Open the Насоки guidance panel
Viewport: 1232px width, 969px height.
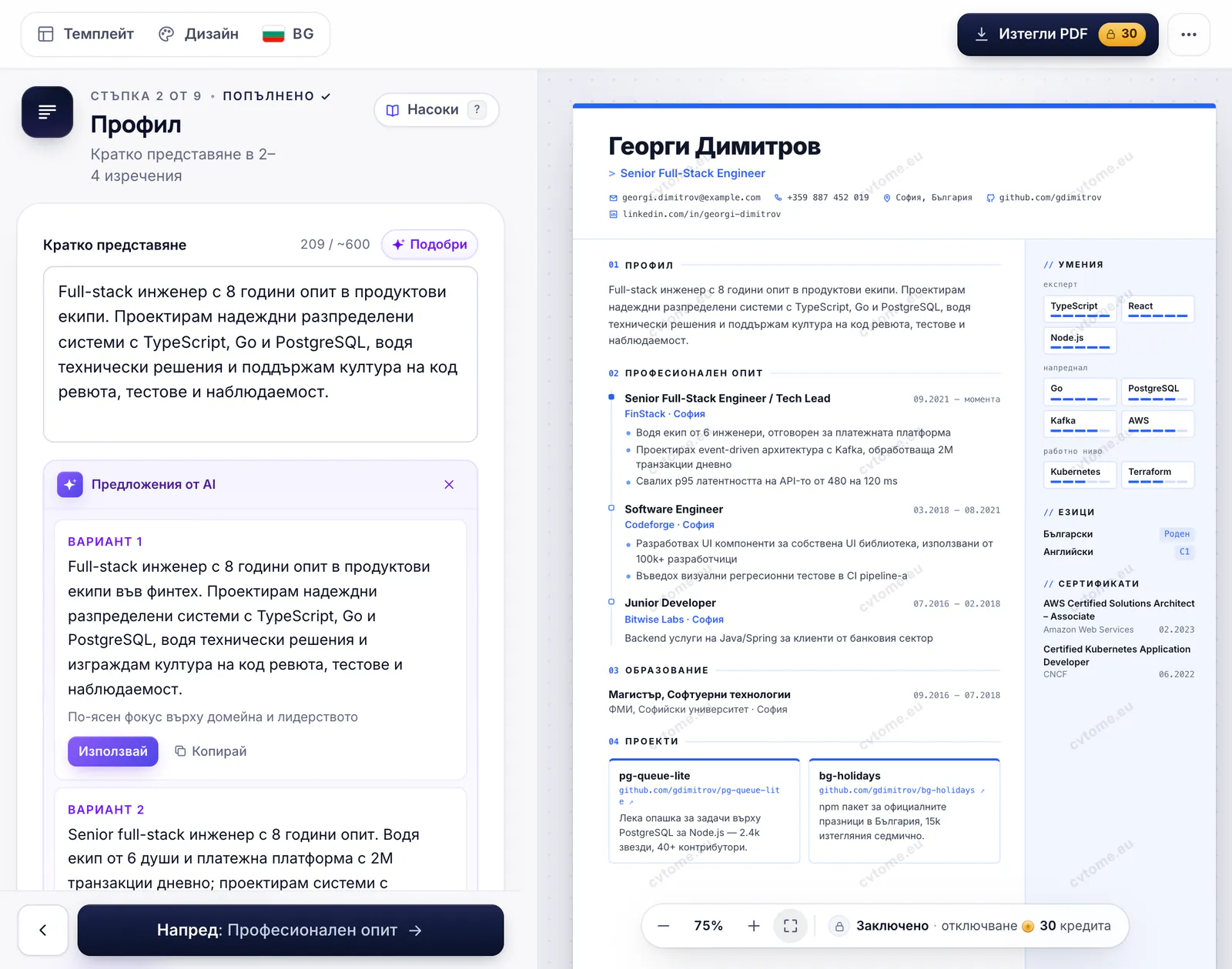point(436,110)
